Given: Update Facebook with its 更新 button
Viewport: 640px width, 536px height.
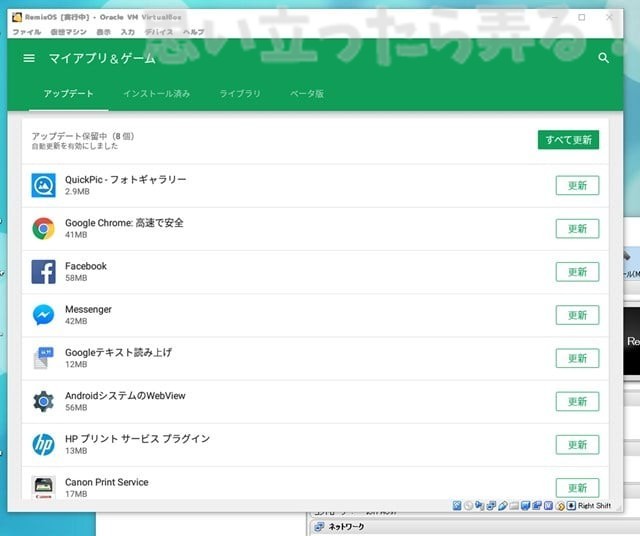Looking at the screenshot, I should 577,272.
